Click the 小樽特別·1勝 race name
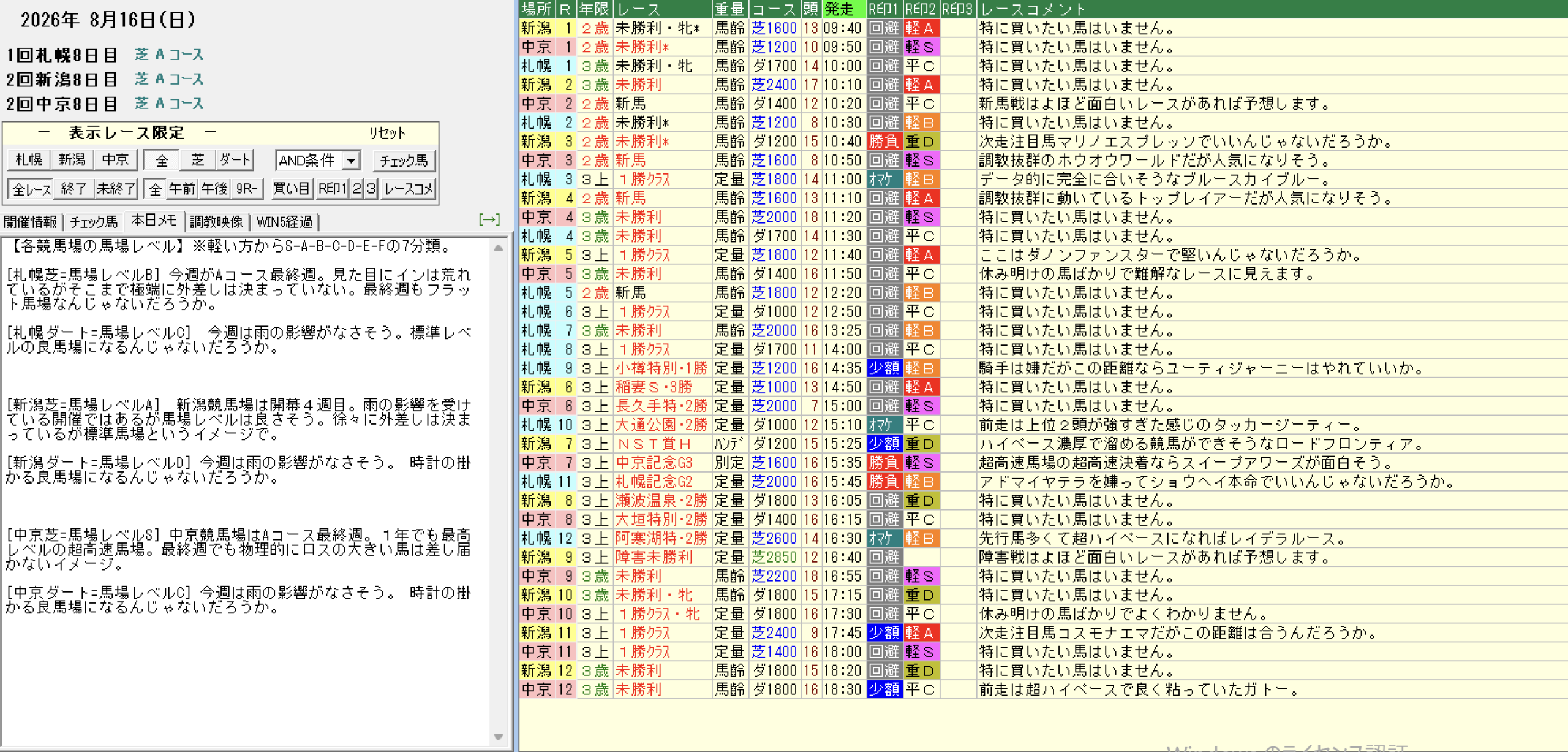The image size is (1568, 752). (x=661, y=368)
